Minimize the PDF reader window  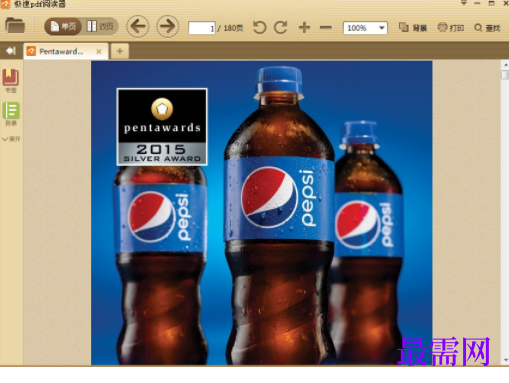[x=477, y=3]
